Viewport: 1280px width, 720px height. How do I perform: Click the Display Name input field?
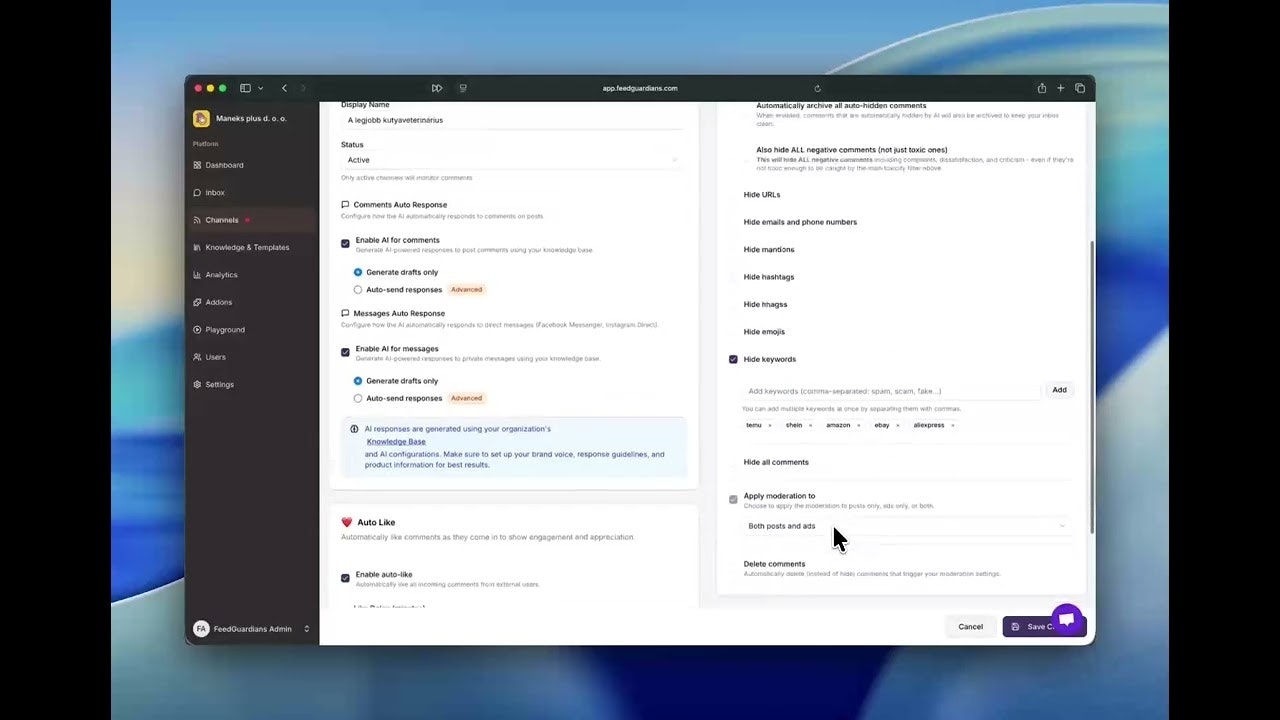pyautogui.click(x=511, y=120)
